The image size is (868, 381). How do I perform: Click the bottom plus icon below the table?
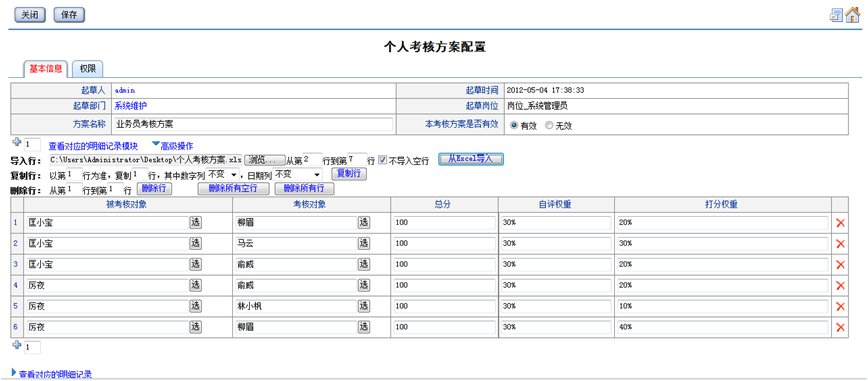(16, 345)
